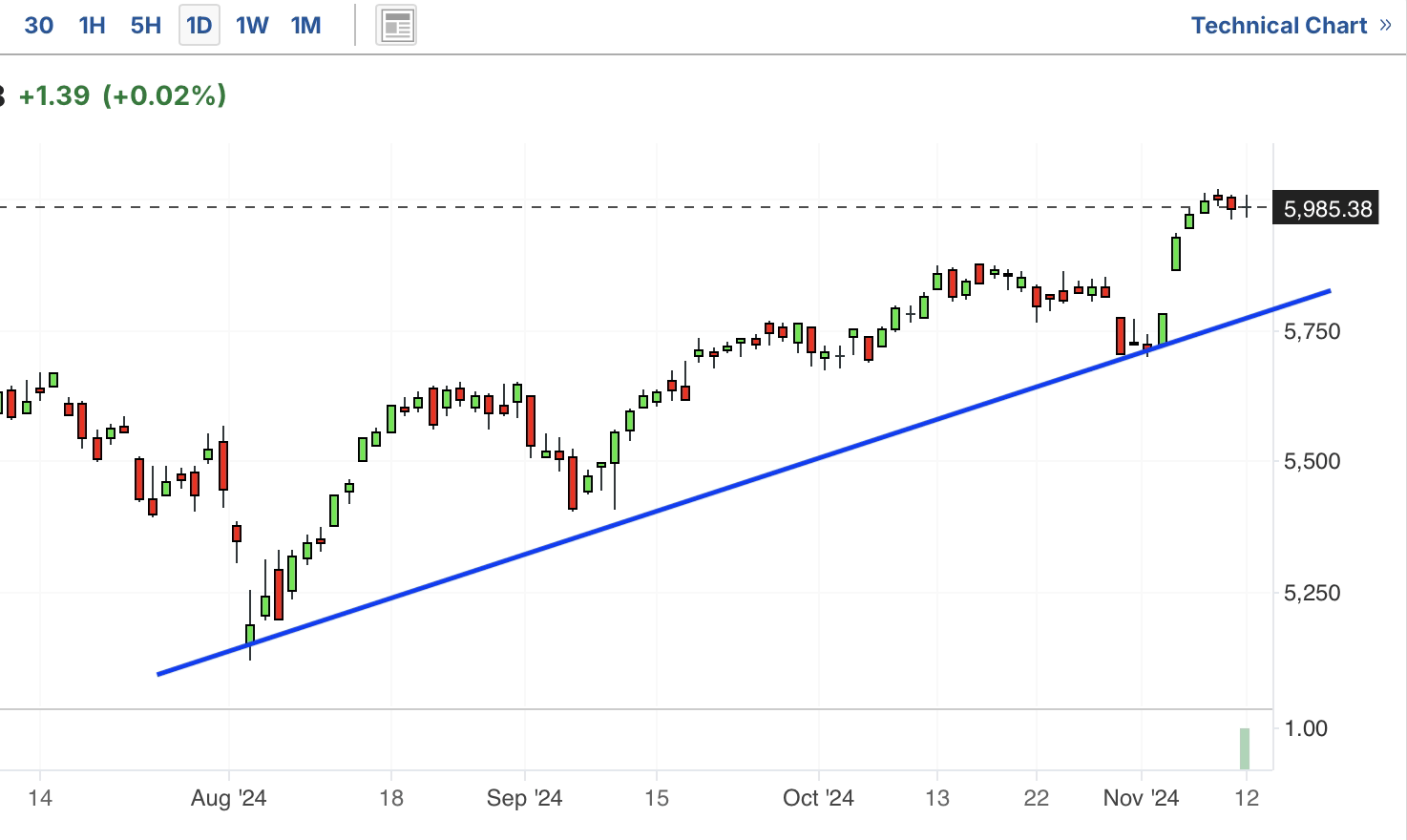Screen dimensions: 1407x840
Task: Click the Sep '24 date label
Action: pyautogui.click(x=524, y=798)
